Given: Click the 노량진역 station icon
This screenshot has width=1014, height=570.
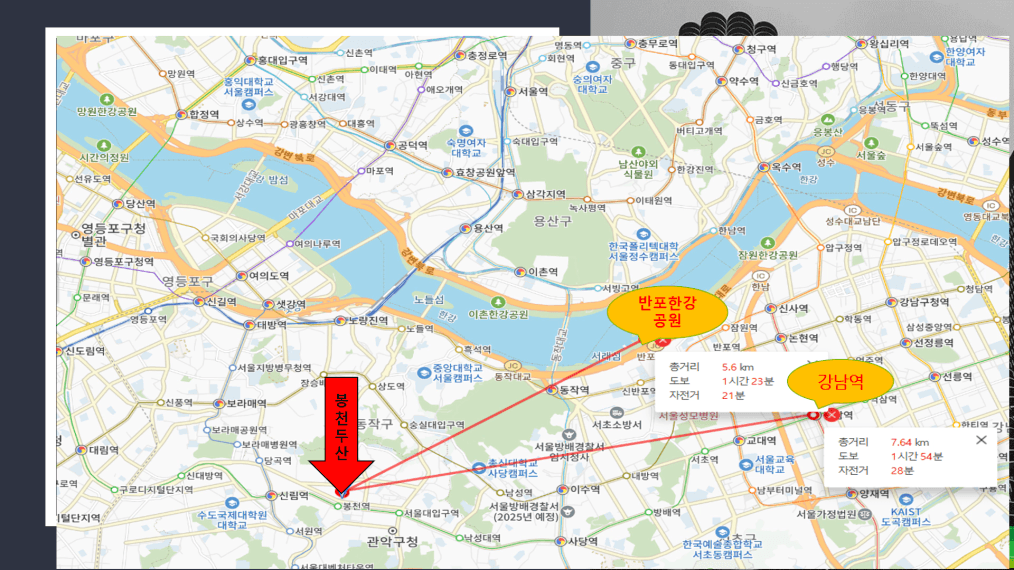Looking at the screenshot, I should [340, 321].
